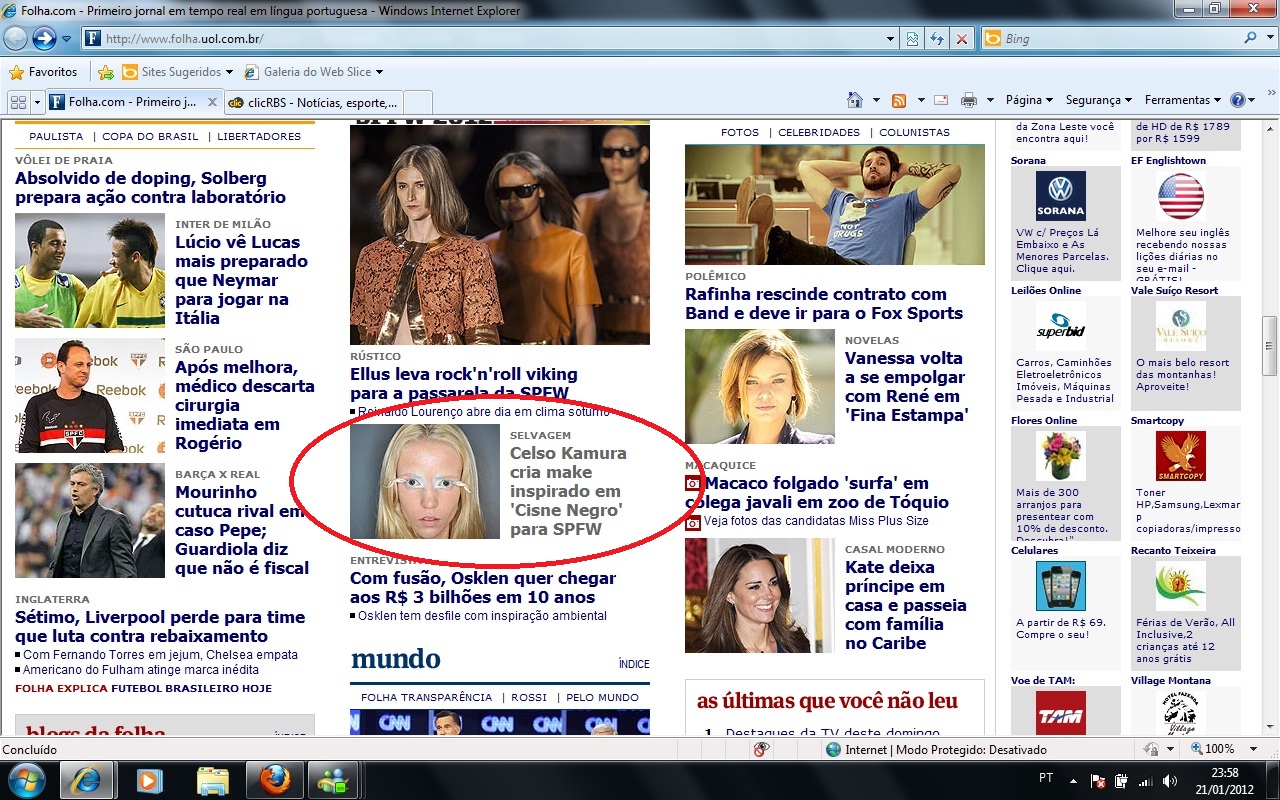1280x800 pixels.
Task: Open a new blank tab
Action: tap(418, 101)
